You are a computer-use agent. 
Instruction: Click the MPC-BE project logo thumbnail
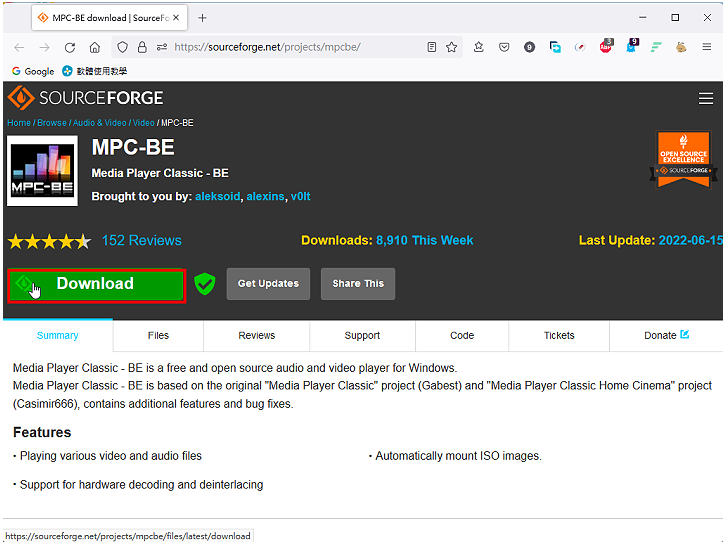(x=43, y=171)
